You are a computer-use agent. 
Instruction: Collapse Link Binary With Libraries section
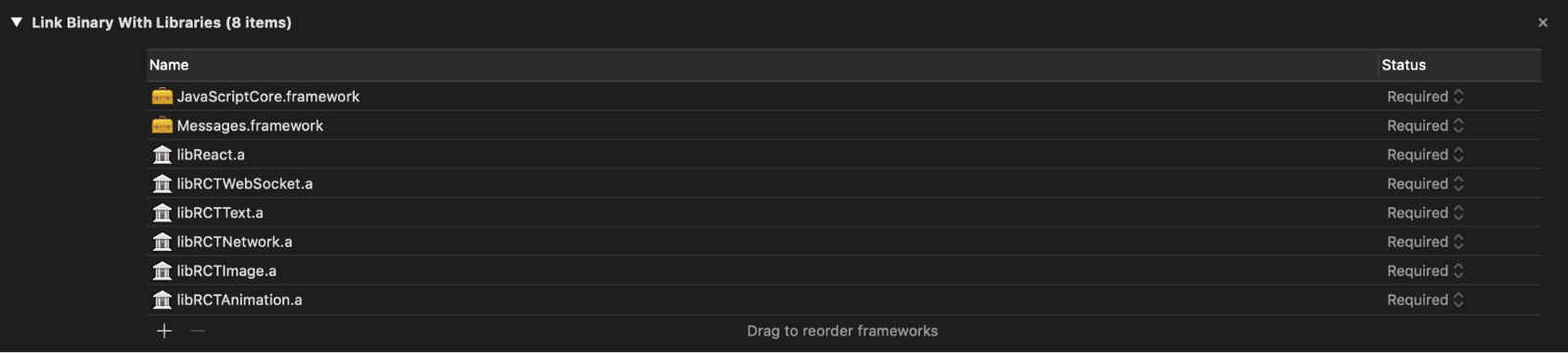(17, 22)
